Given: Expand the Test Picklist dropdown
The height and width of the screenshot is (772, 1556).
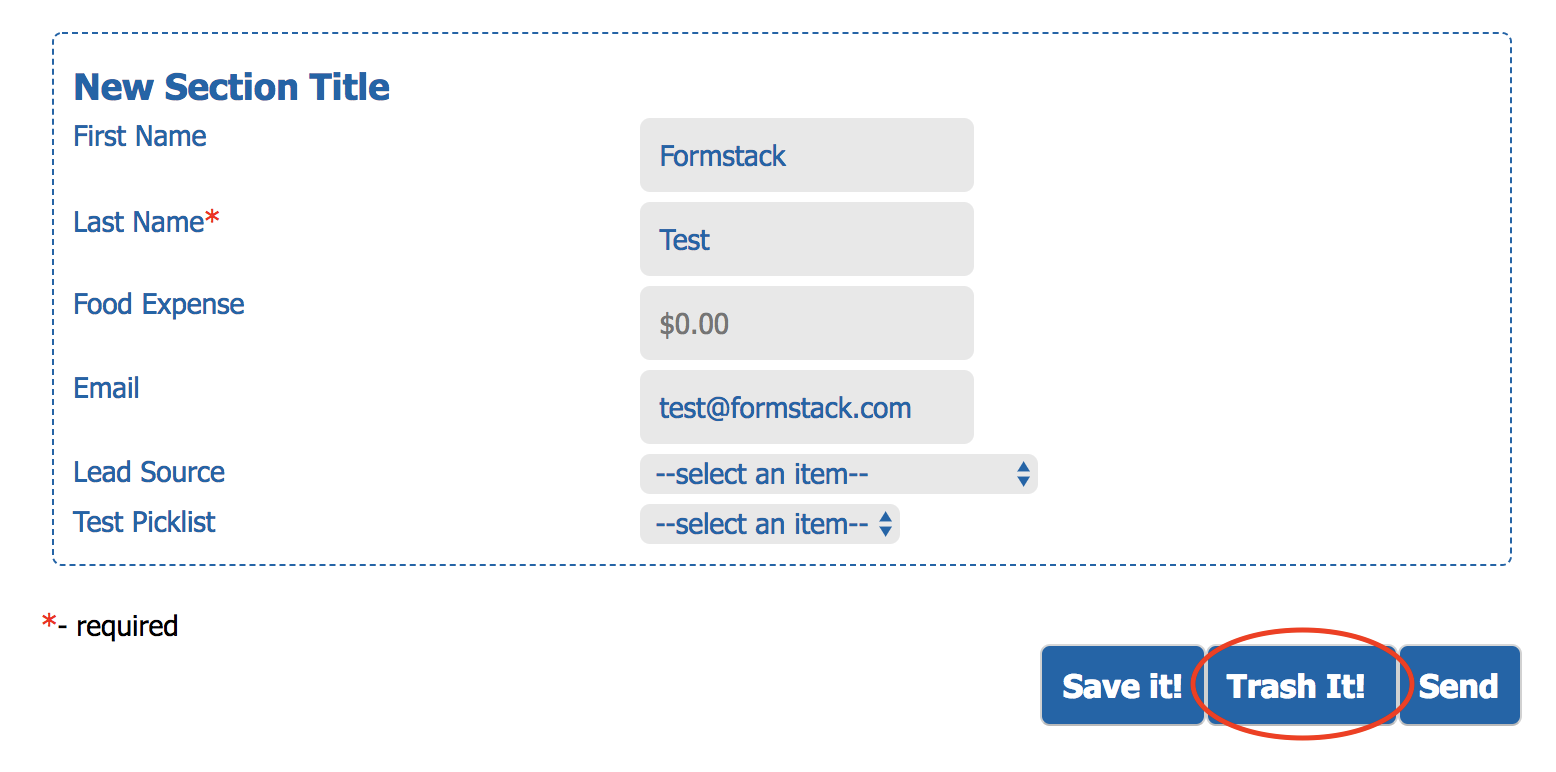Looking at the screenshot, I should coord(762,524).
